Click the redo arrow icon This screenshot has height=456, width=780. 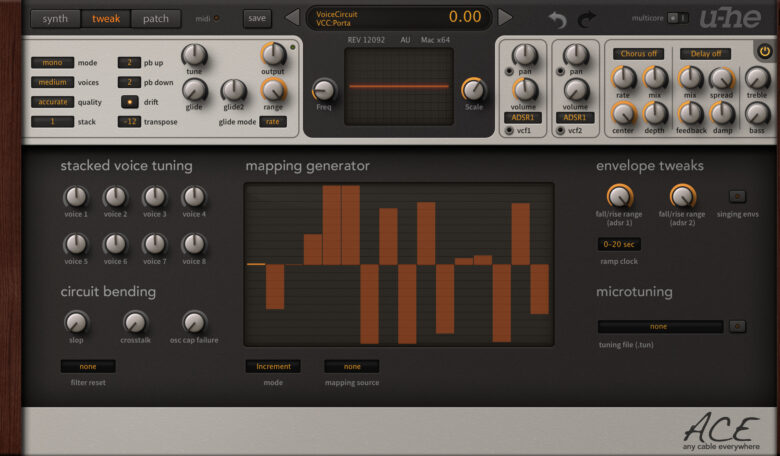587,19
